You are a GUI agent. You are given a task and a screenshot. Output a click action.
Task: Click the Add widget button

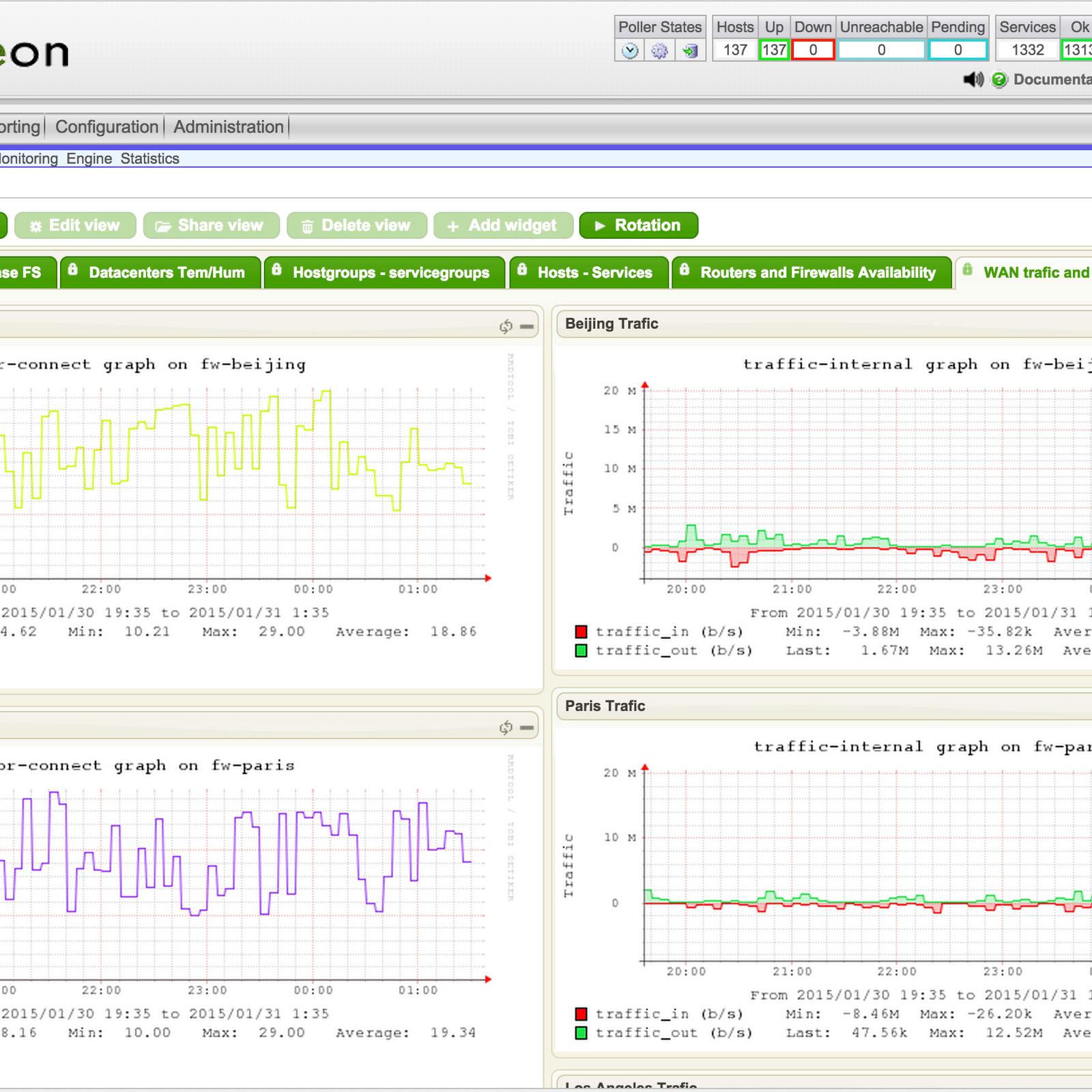(503, 225)
